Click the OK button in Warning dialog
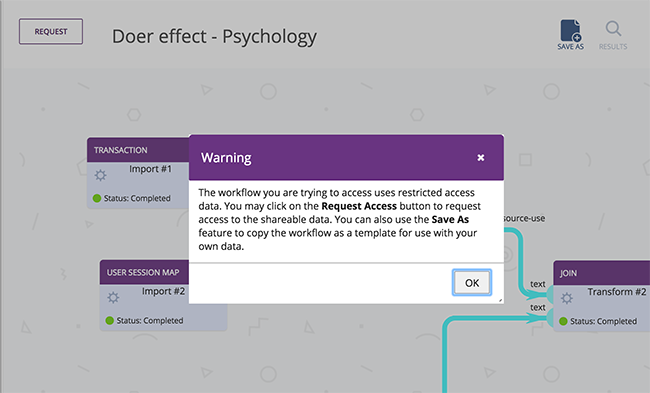Screen dimensions: 650x393 pyautogui.click(x=472, y=283)
